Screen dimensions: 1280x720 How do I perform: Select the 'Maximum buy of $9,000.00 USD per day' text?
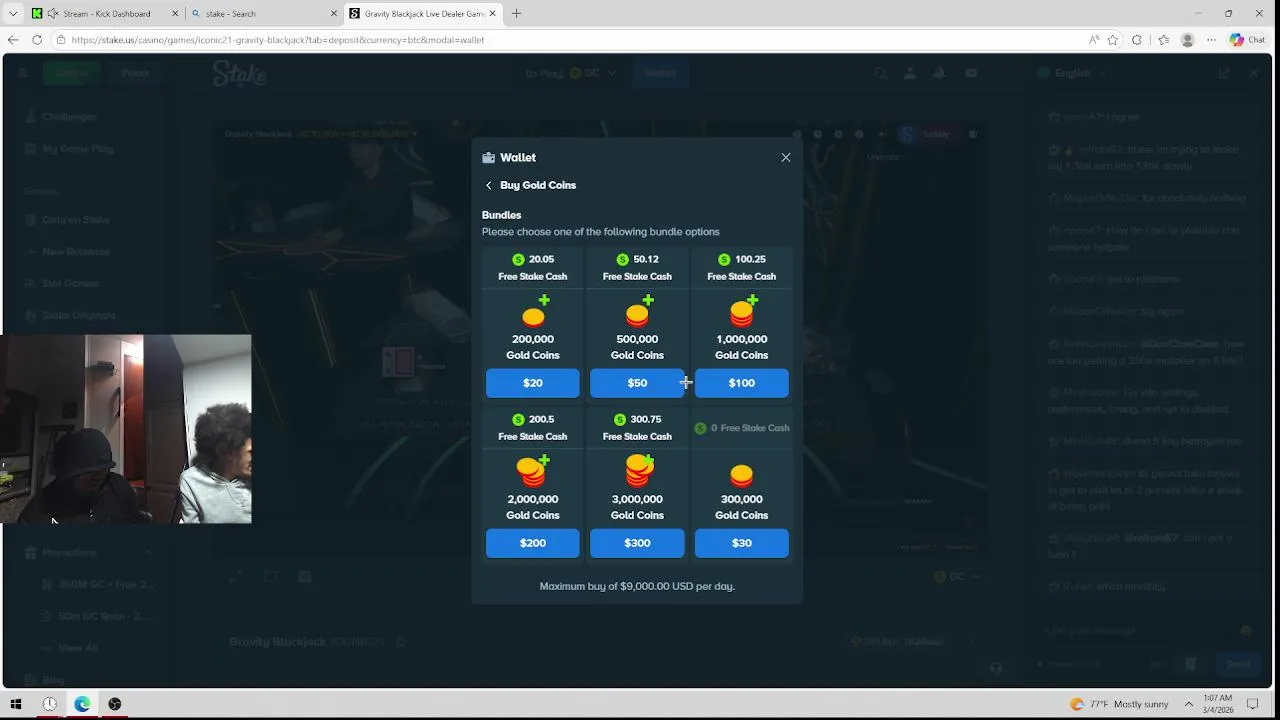coord(637,586)
